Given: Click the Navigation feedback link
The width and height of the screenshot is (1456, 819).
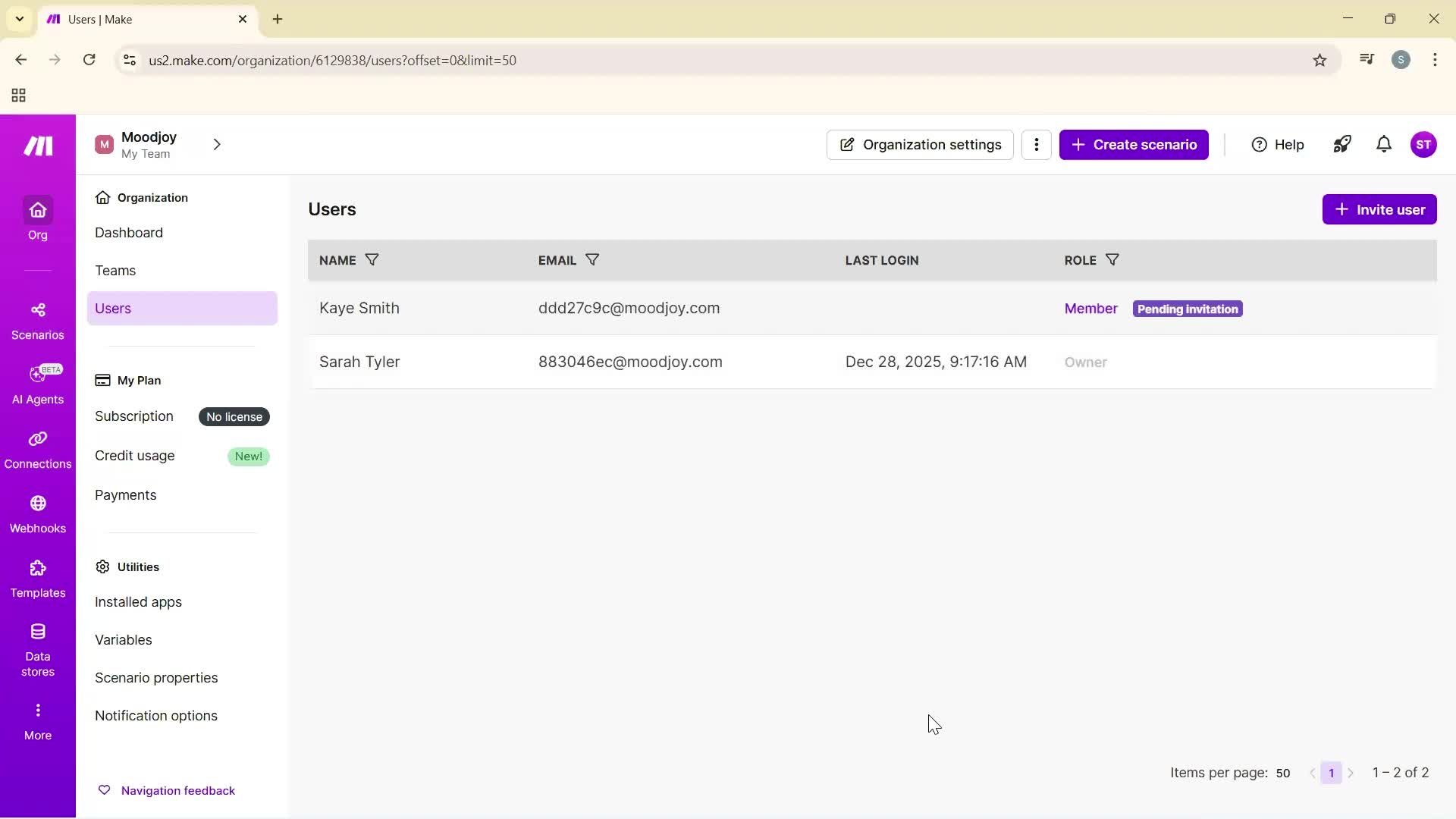Looking at the screenshot, I should [178, 789].
